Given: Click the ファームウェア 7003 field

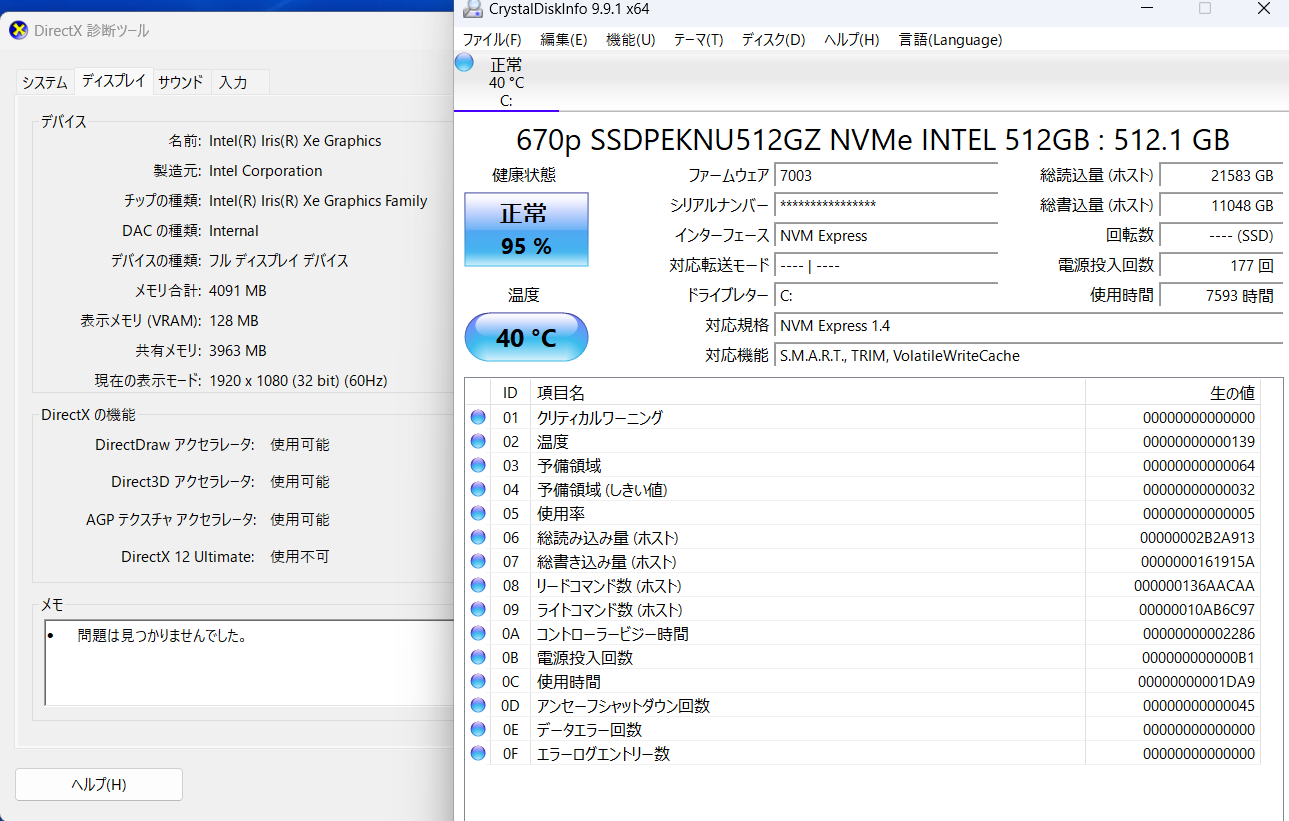Looking at the screenshot, I should [886, 176].
